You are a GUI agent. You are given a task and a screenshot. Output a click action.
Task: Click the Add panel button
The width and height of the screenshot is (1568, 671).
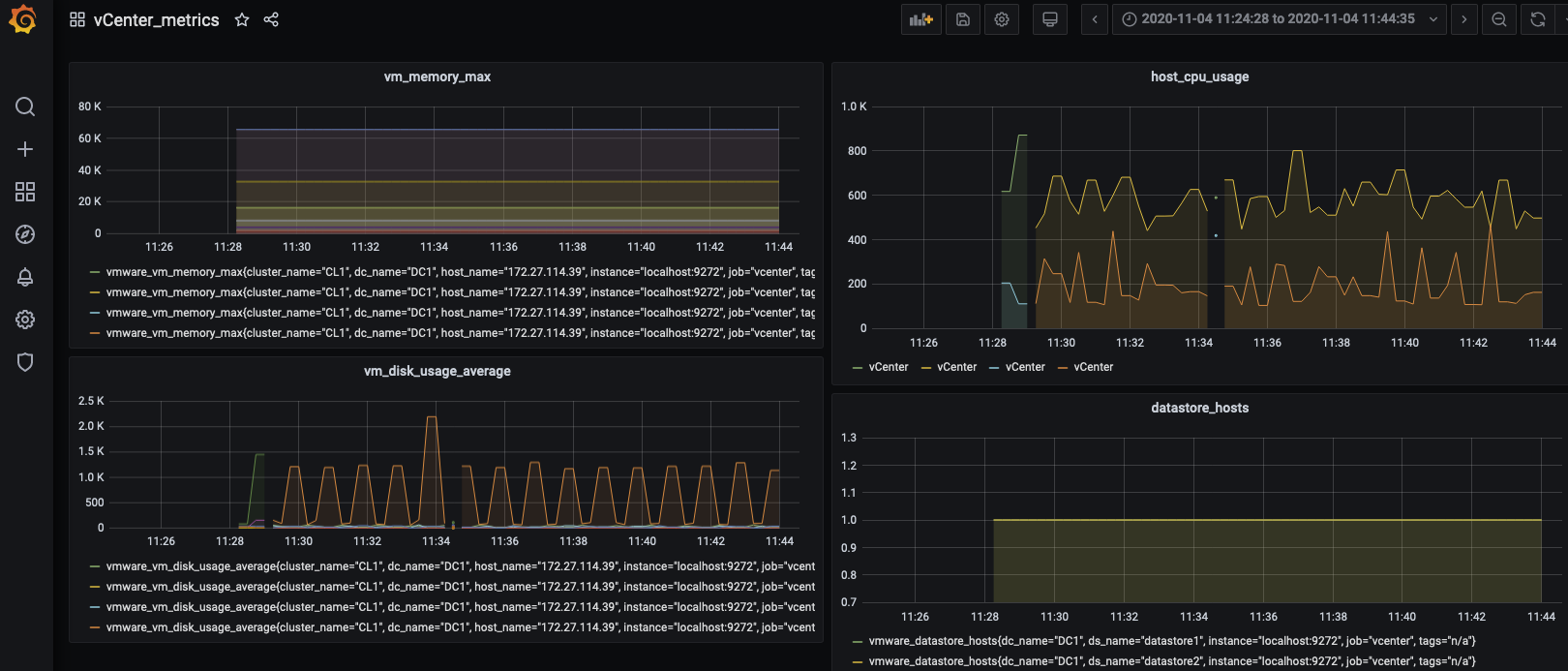tap(920, 19)
